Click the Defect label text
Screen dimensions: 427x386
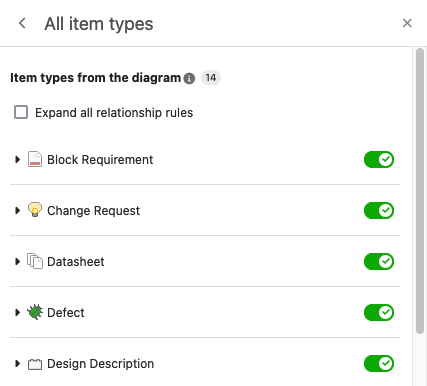66,313
